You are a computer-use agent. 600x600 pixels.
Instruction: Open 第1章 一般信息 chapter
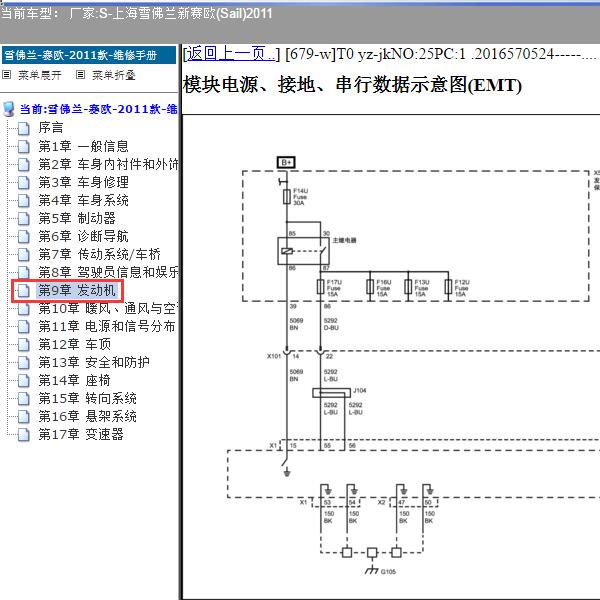[83, 146]
